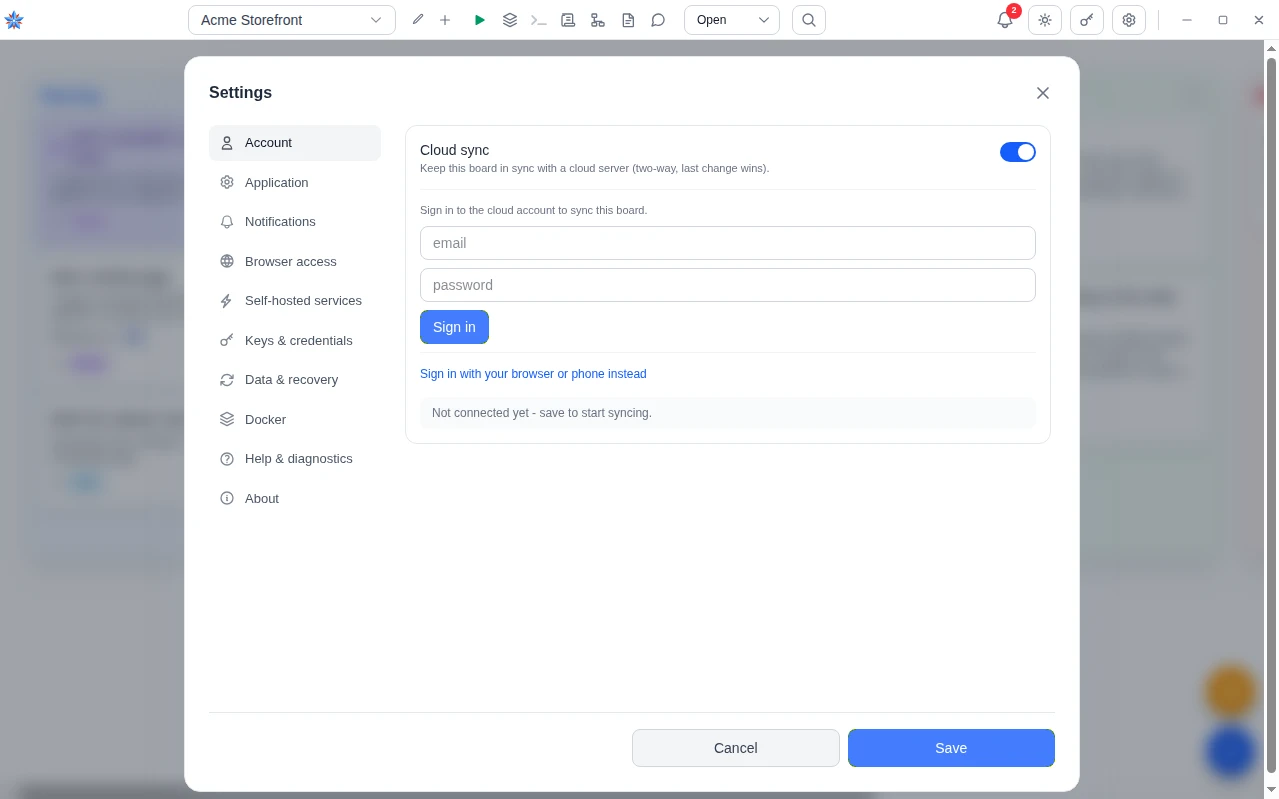Screen dimensions: 1279x799
Task: Open Help & diagnostics section
Action: pyautogui.click(x=295, y=459)
